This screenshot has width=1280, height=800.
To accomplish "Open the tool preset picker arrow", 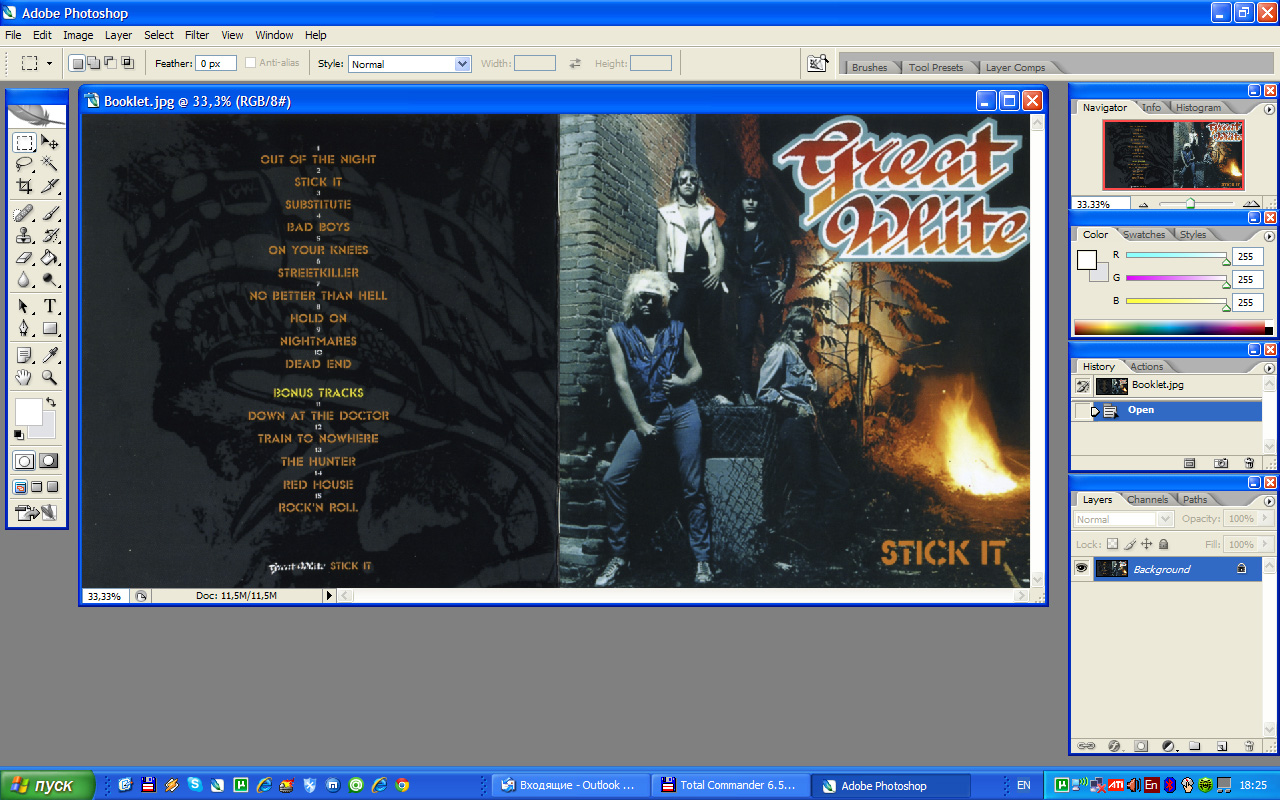I will coord(49,63).
